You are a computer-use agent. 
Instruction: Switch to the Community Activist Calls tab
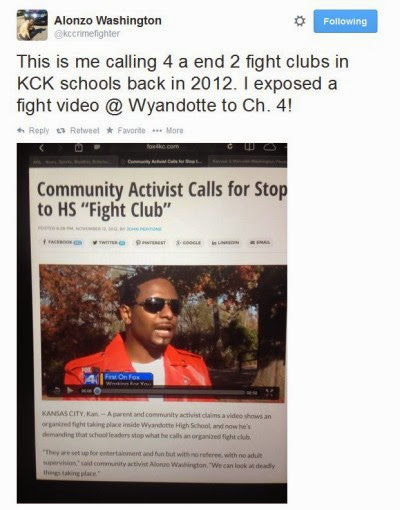[163, 162]
